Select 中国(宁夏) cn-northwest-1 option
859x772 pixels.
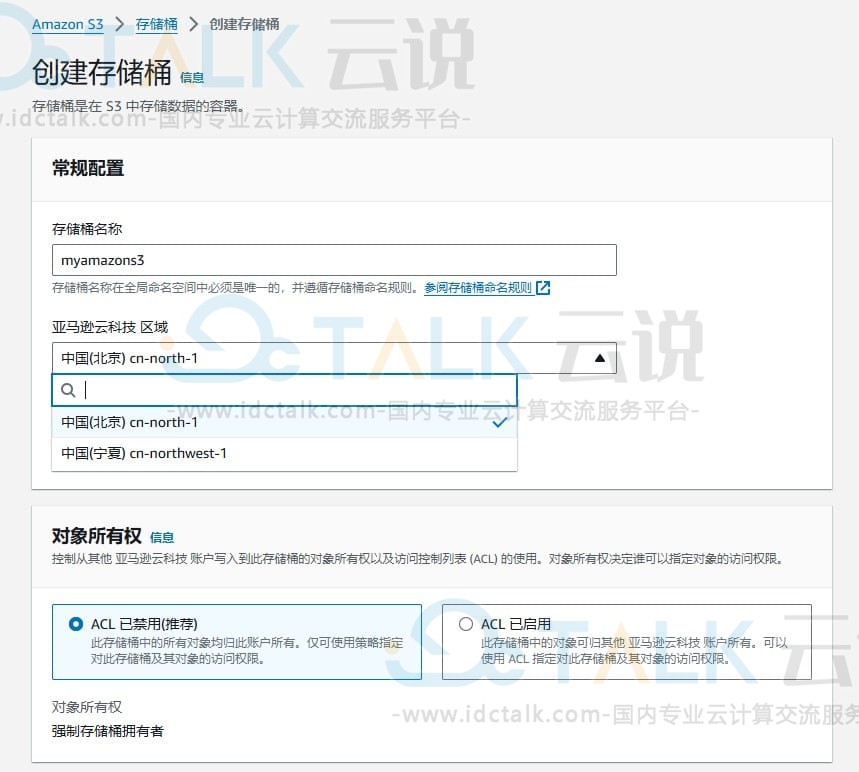284,454
